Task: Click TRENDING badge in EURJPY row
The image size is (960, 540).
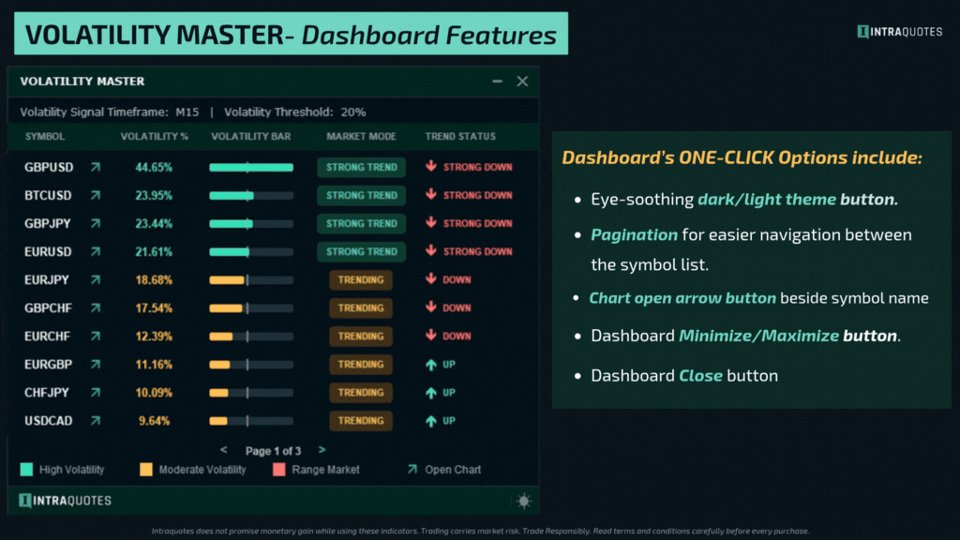Action: tap(361, 280)
